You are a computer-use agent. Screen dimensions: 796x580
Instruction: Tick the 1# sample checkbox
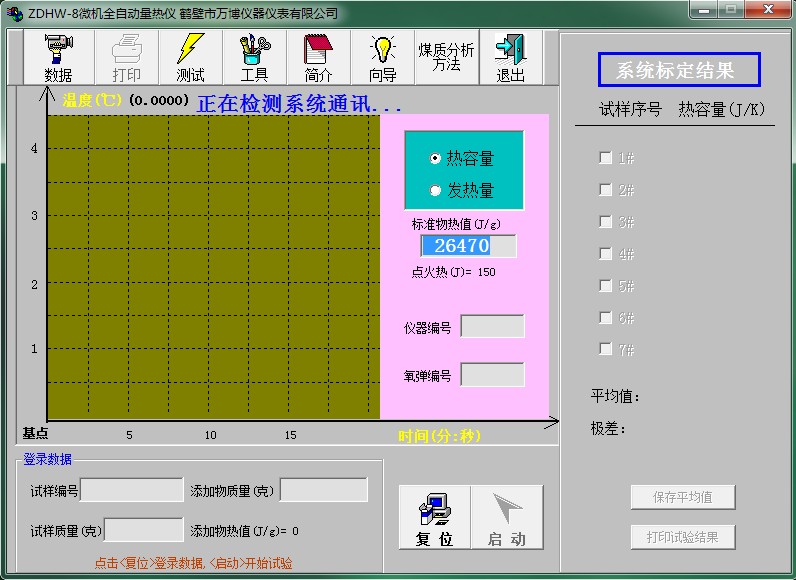[605, 158]
